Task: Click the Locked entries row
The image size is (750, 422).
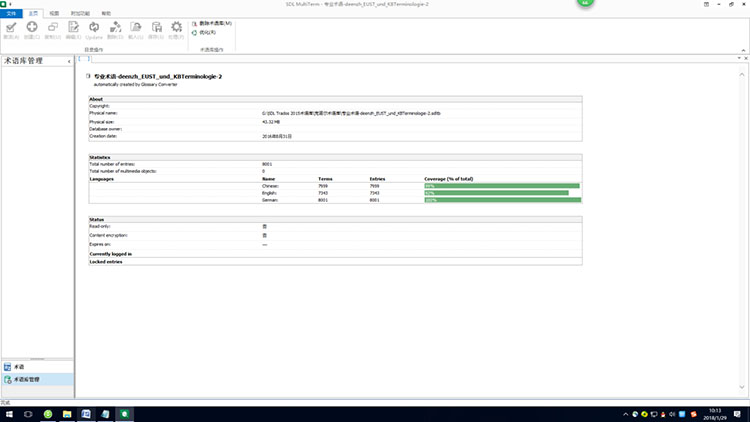Action: 335,262
